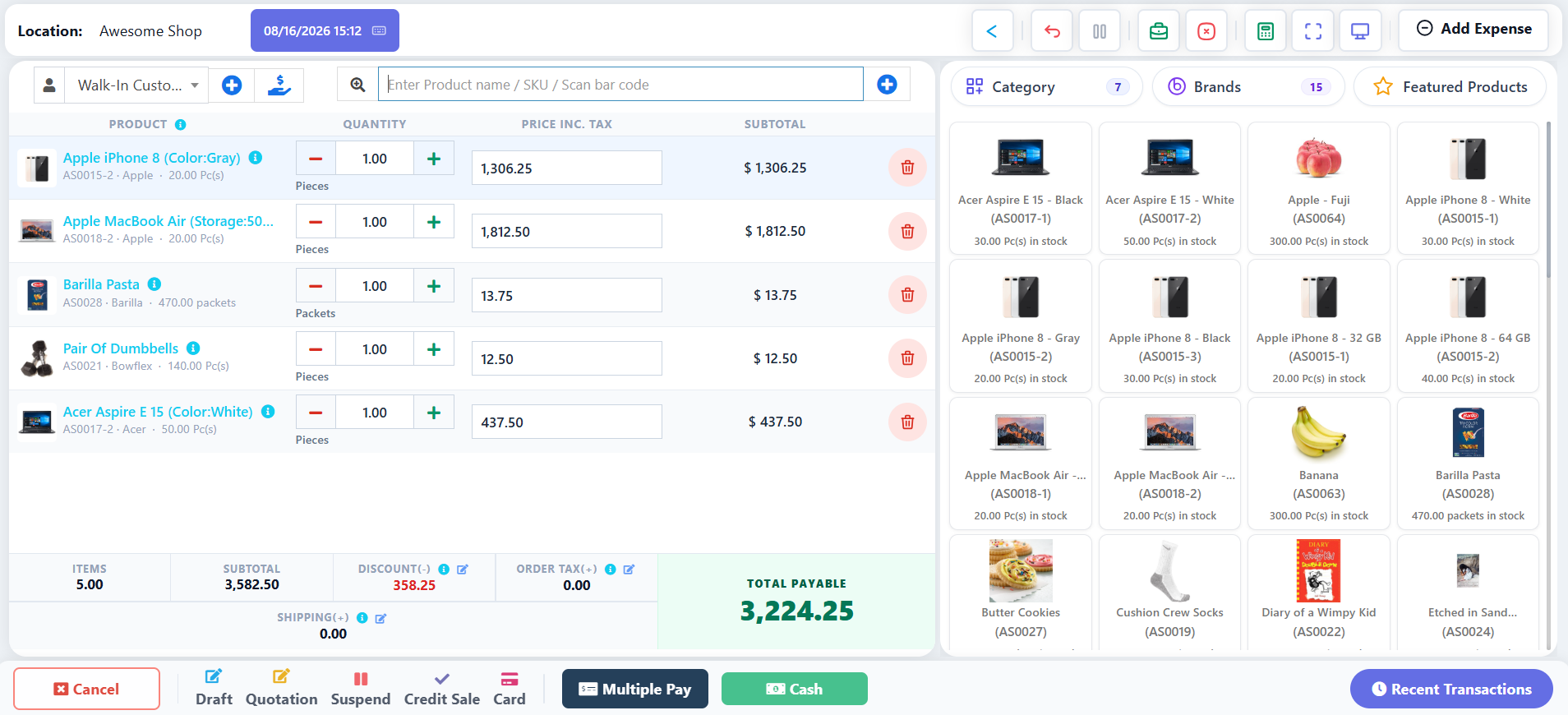This screenshot has width=1568, height=715.
Task: Click the product search input field
Action: point(620,85)
